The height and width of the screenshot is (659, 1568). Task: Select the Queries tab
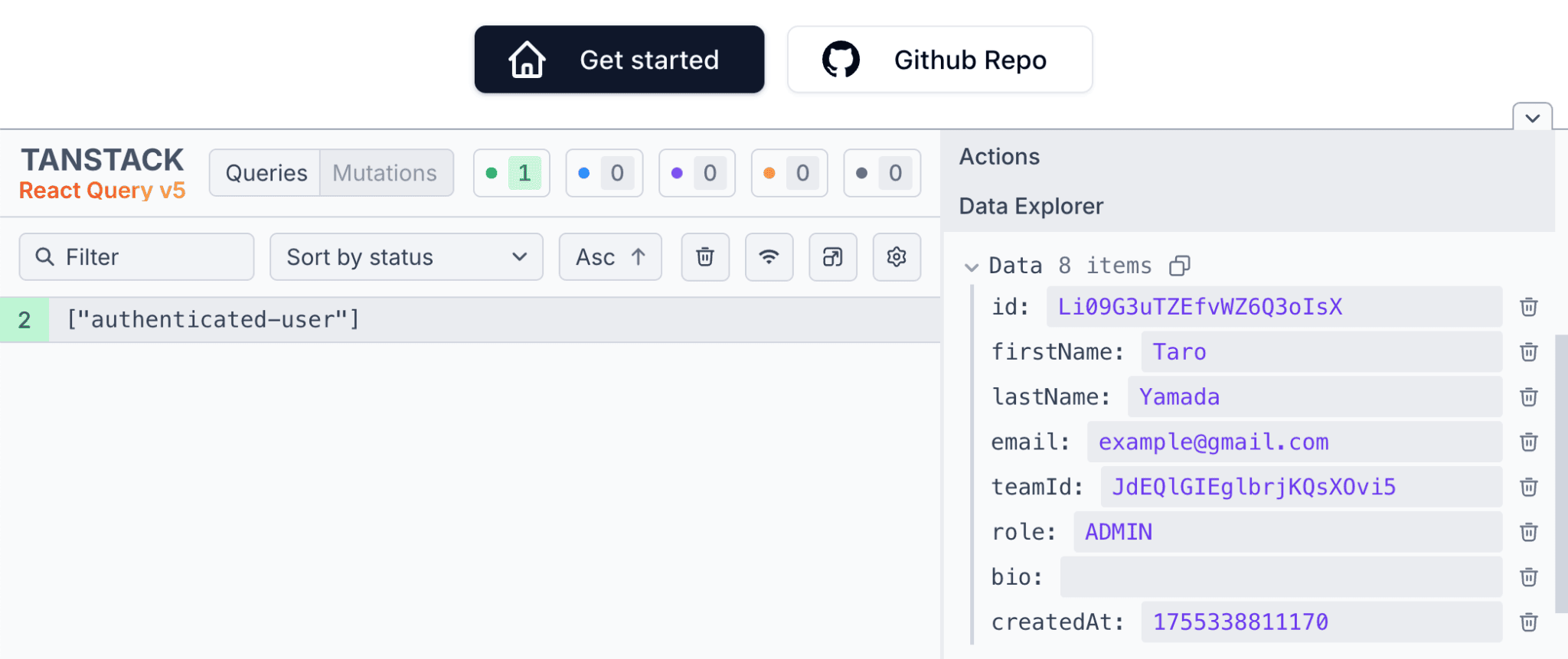tap(266, 173)
